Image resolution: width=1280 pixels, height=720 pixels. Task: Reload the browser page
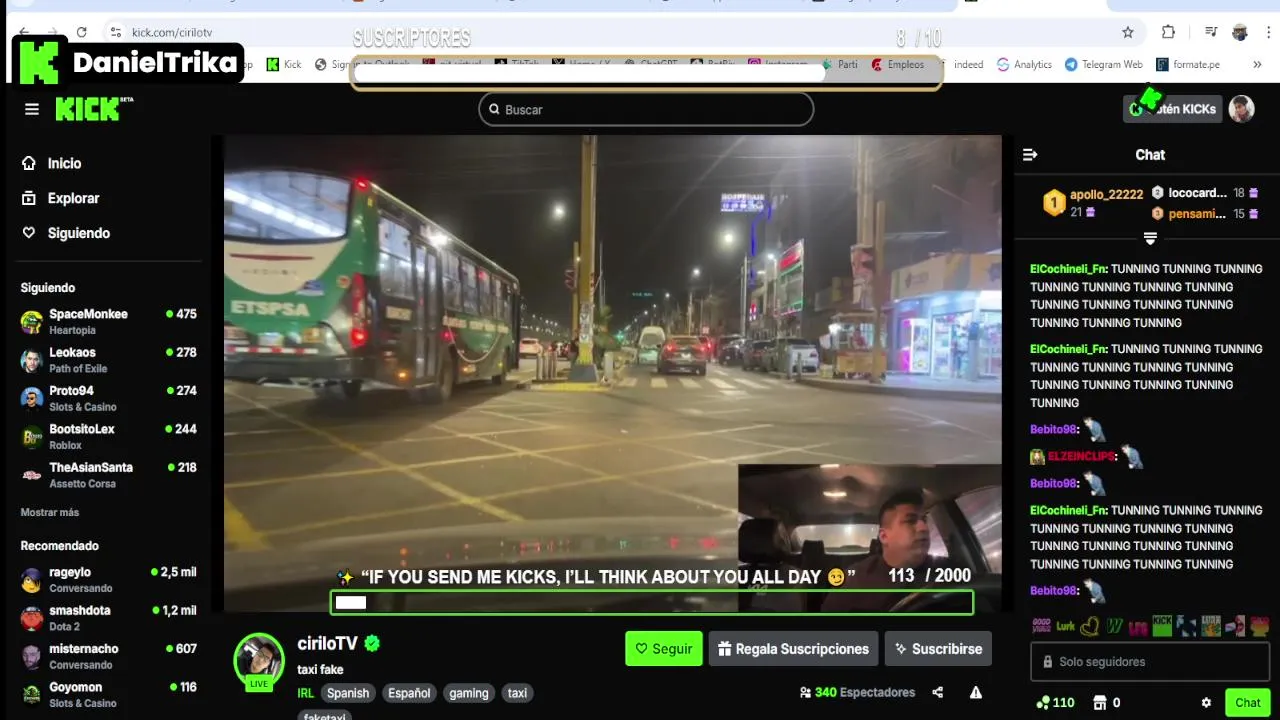pos(81,32)
